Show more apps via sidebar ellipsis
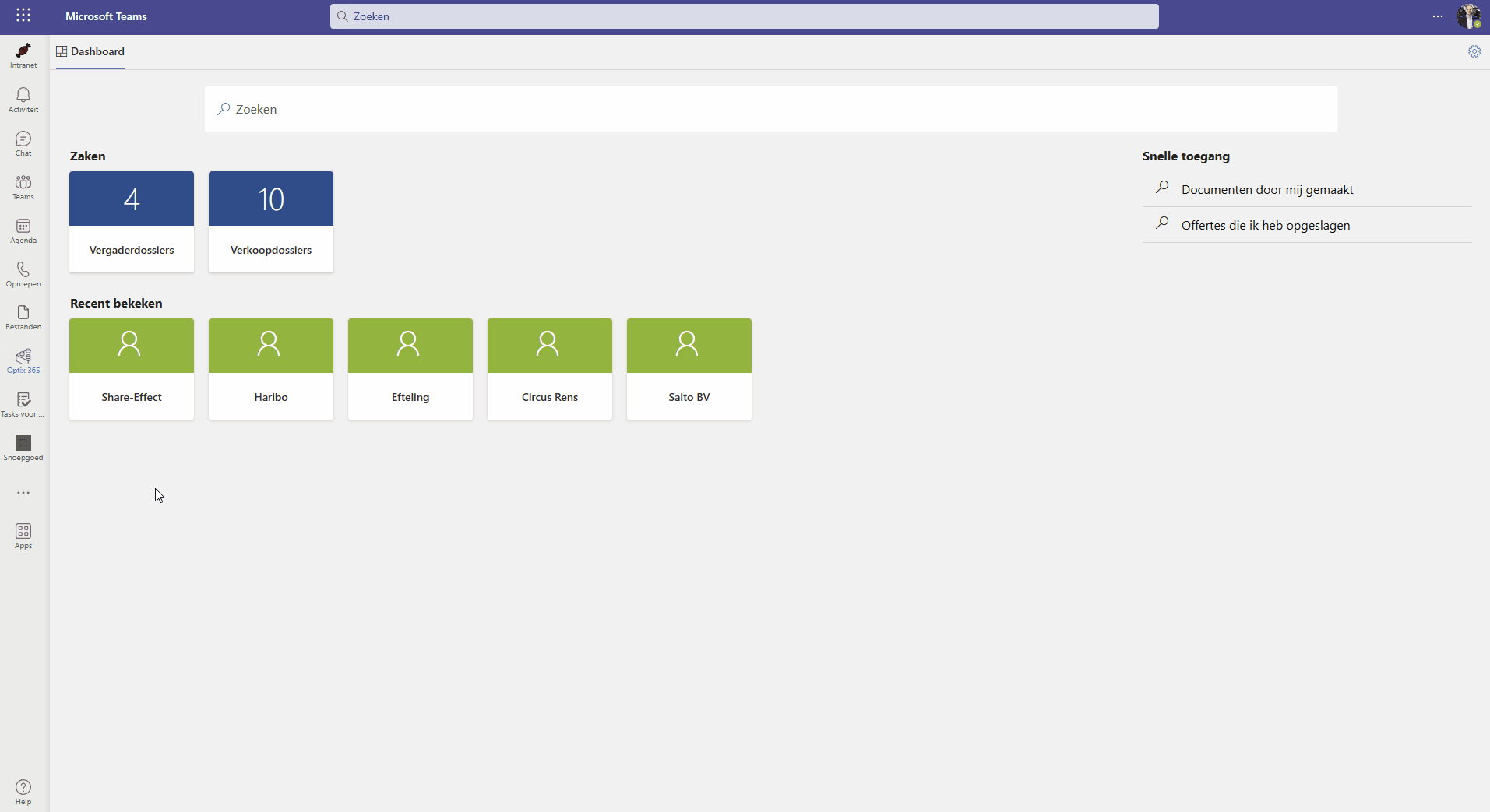 (23, 493)
